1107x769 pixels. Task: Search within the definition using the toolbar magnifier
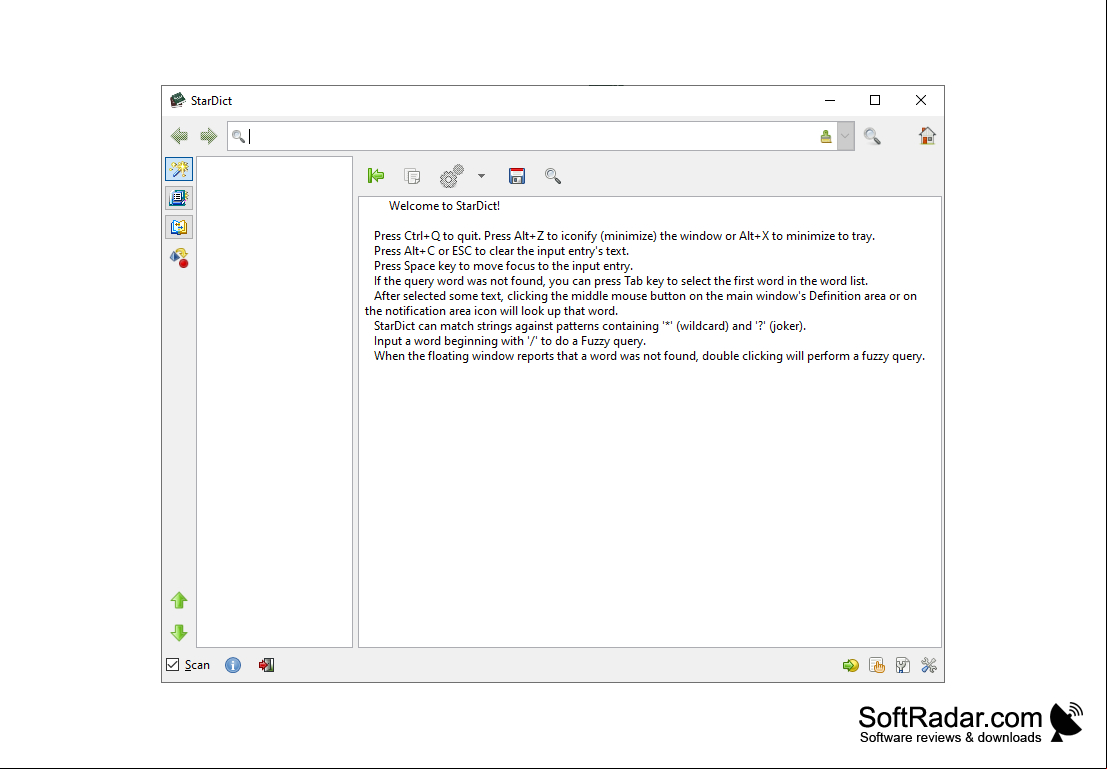point(553,176)
